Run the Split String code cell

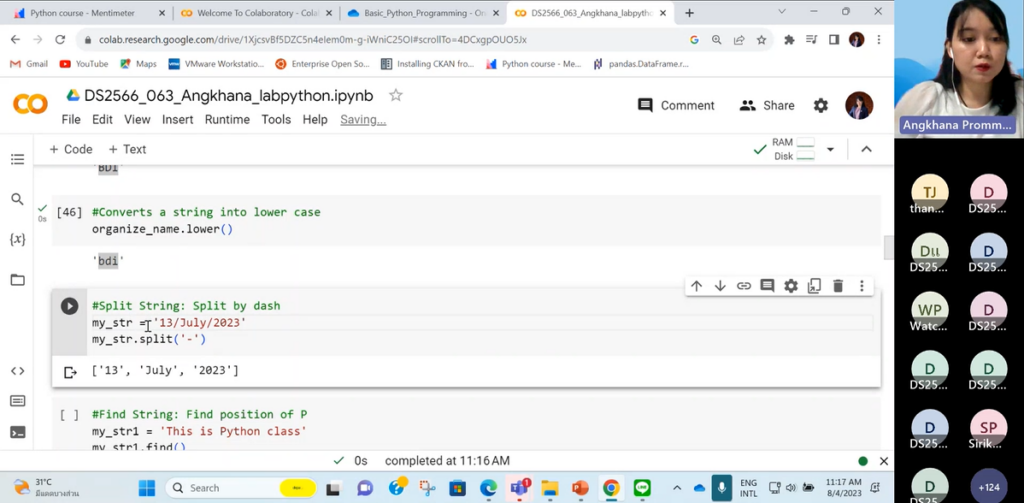tap(69, 306)
